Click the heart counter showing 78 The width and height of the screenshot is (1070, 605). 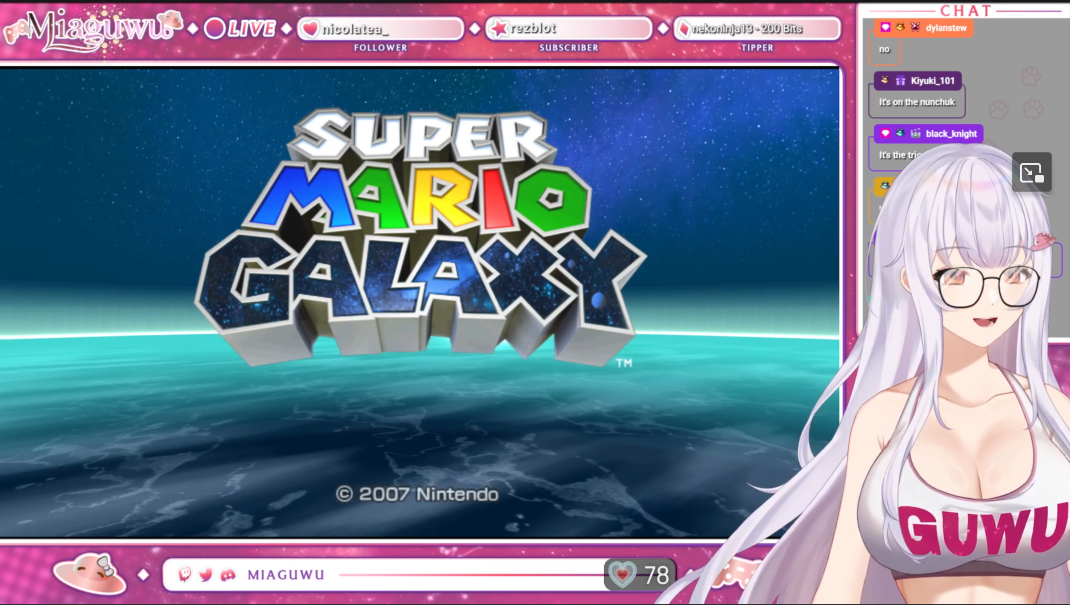tap(639, 574)
